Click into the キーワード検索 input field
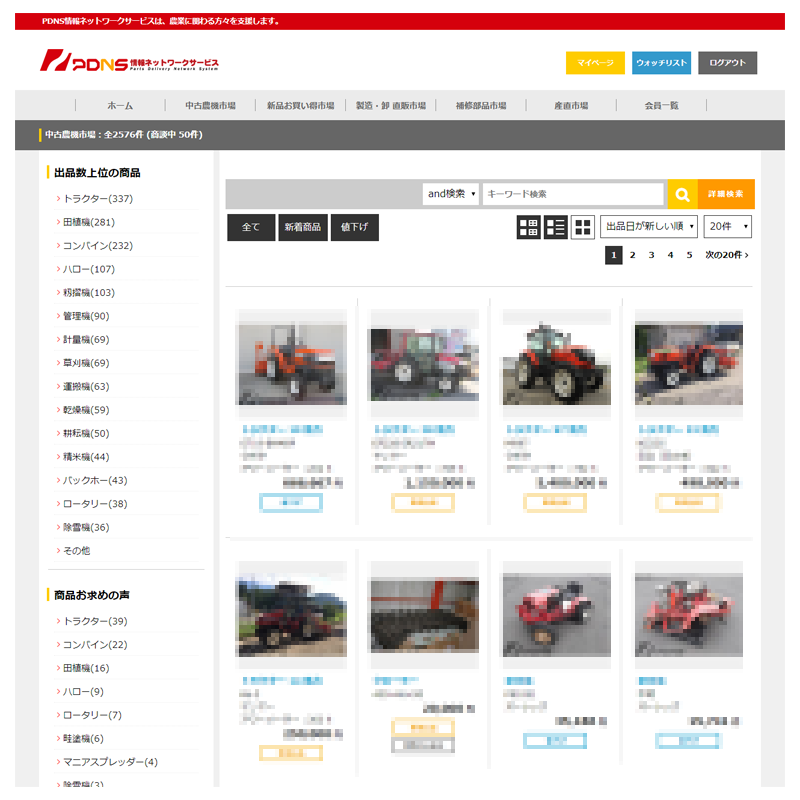 [573, 194]
